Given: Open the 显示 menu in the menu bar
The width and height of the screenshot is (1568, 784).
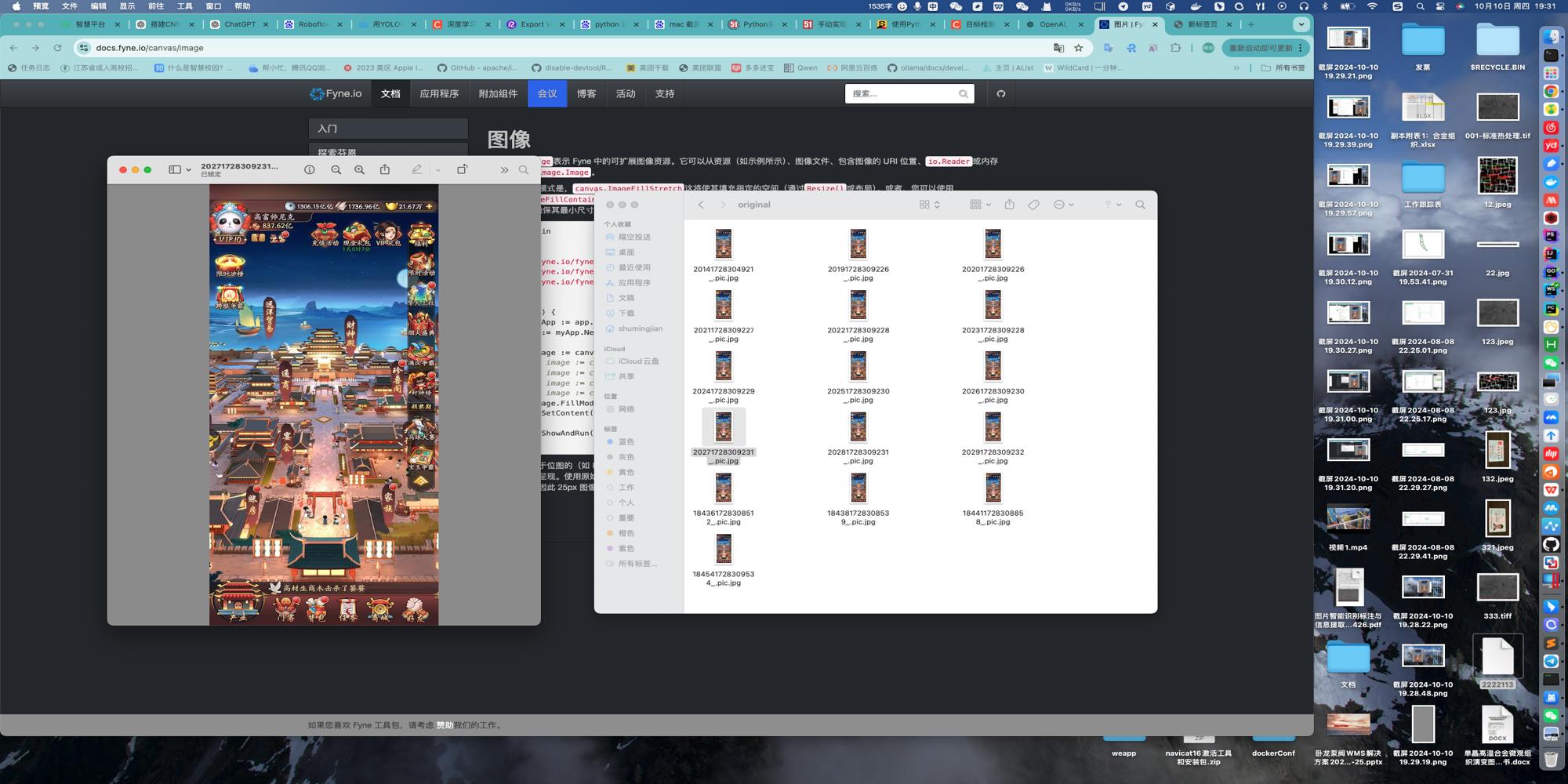Looking at the screenshot, I should (x=127, y=6).
